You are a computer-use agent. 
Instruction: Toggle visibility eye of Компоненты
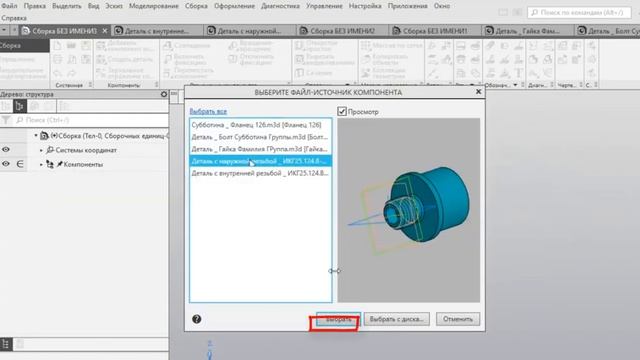coord(6,164)
